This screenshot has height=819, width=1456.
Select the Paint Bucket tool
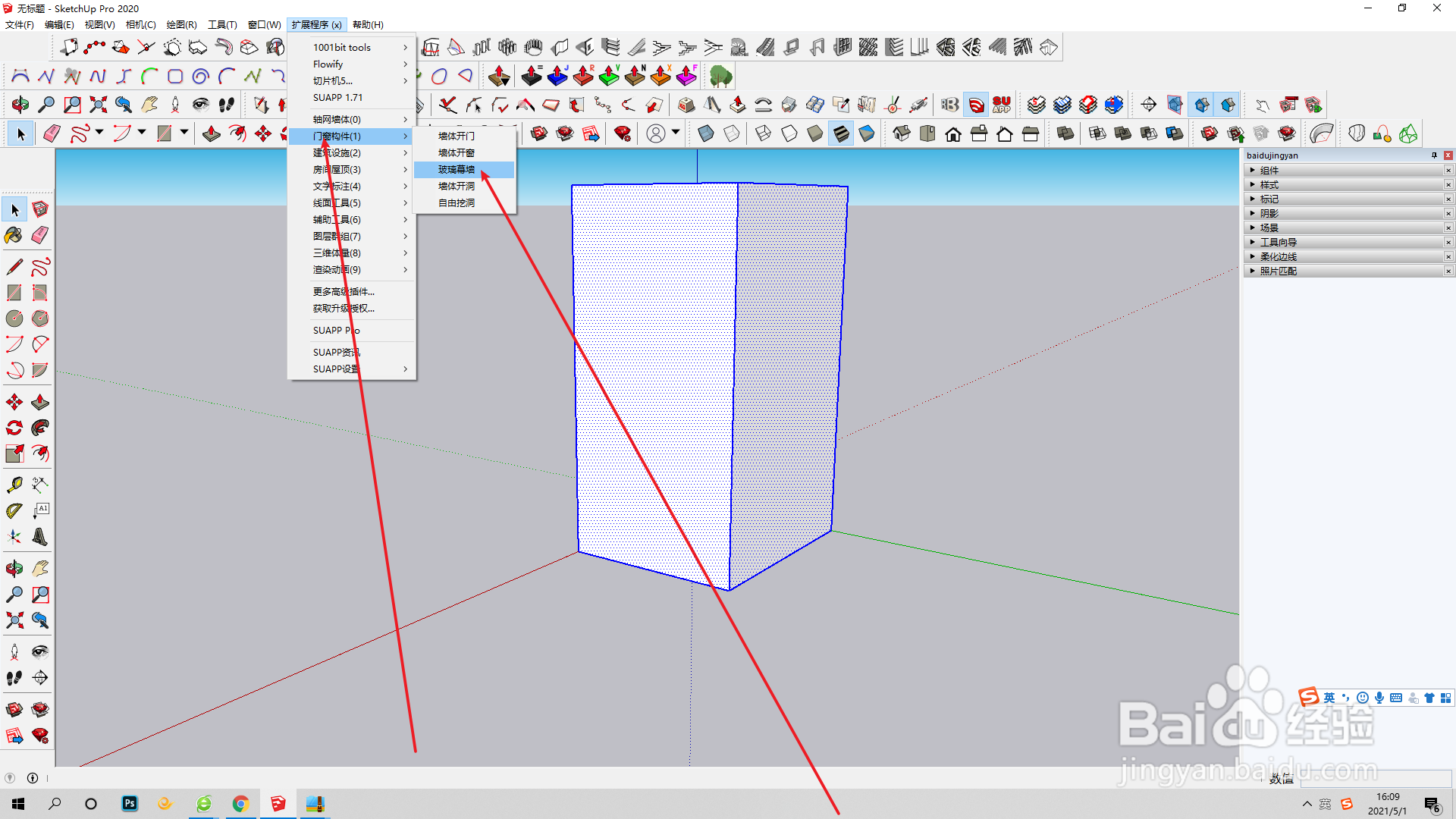(14, 235)
